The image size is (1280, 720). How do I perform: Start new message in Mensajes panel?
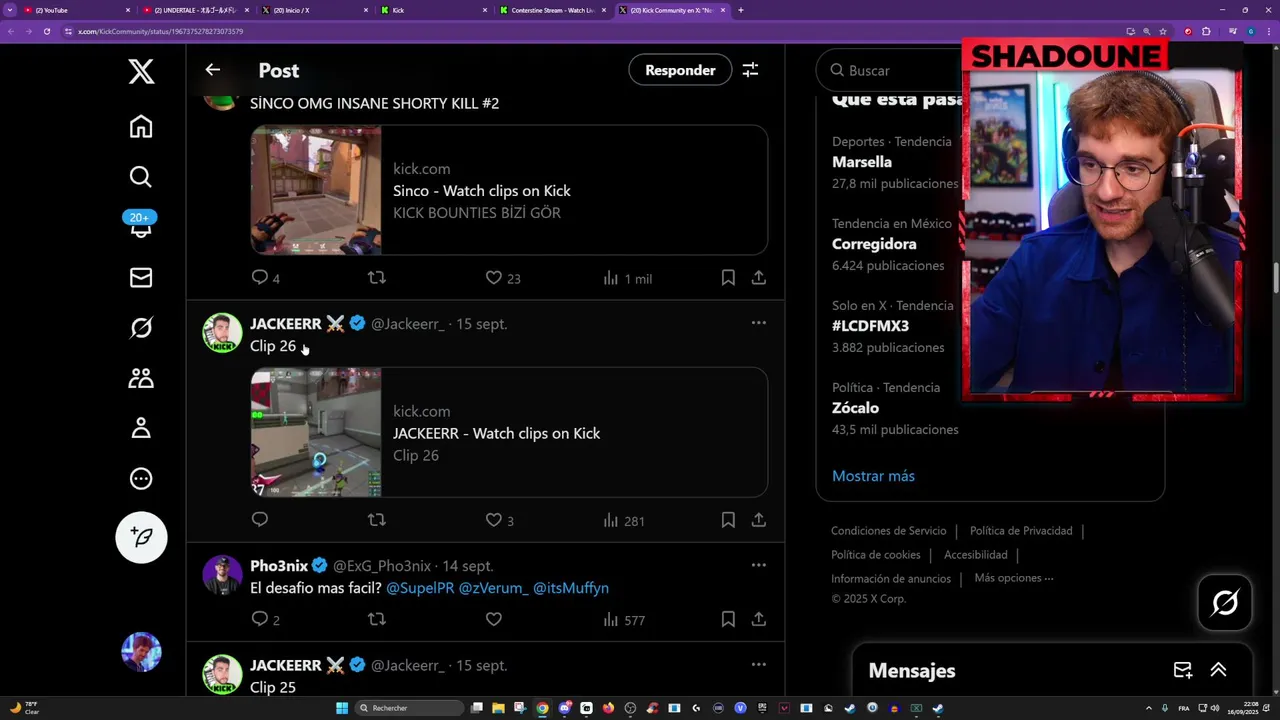[1182, 670]
